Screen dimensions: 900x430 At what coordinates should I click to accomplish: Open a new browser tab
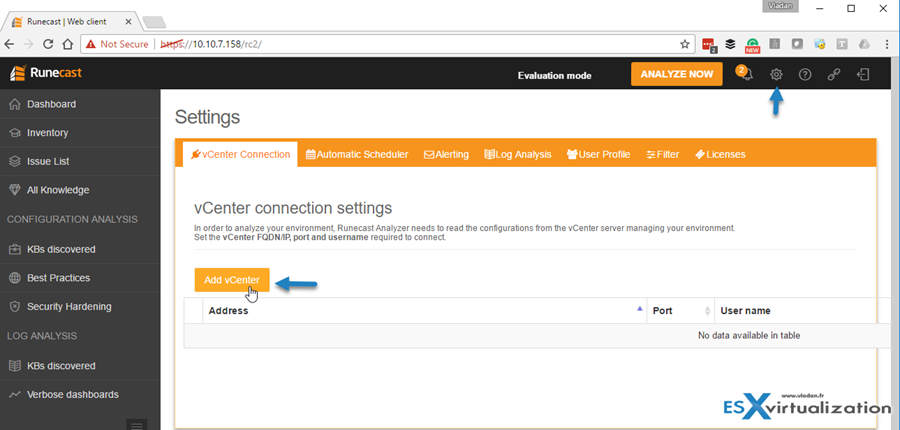click(154, 22)
